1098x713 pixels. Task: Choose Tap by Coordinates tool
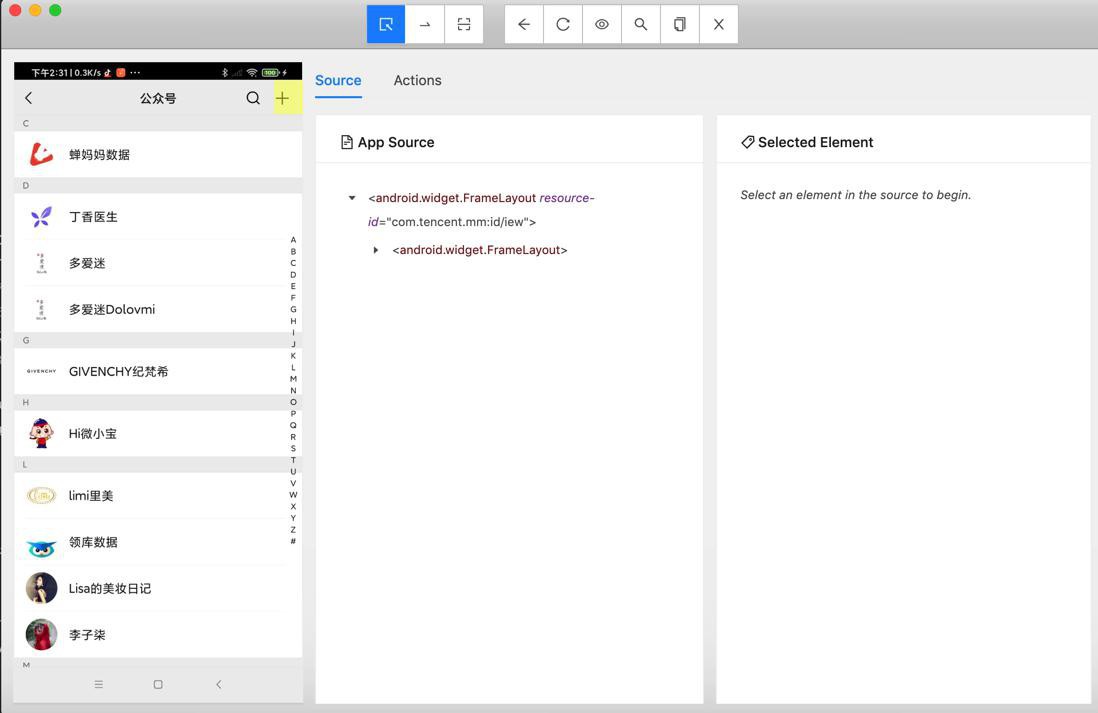pos(464,25)
